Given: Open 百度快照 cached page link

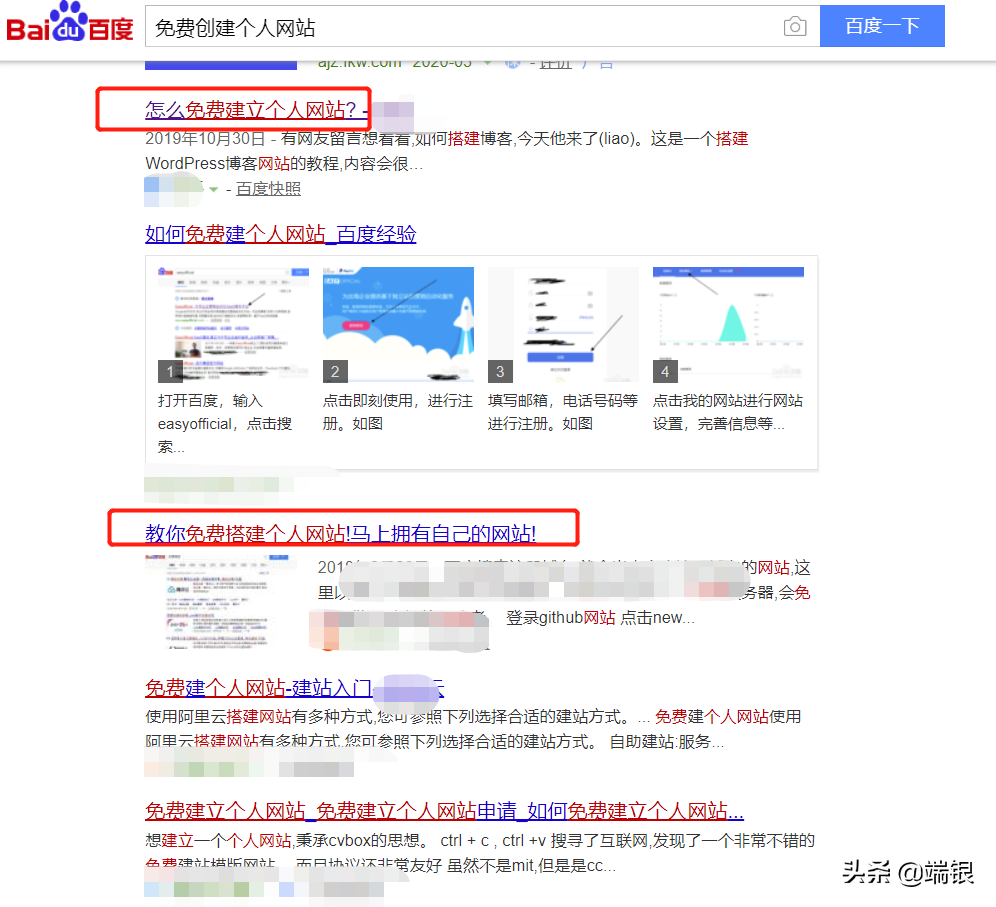Looking at the screenshot, I should pos(268,189).
